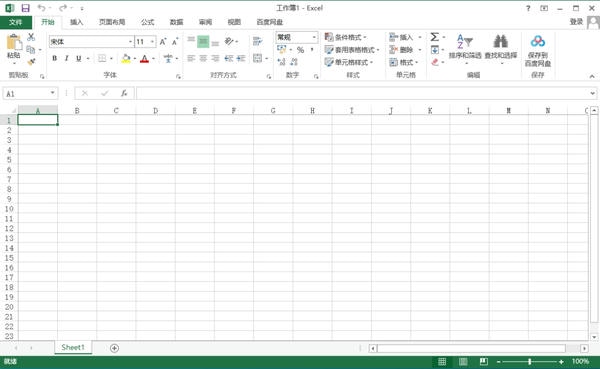Open the number format dropdown (常规)

point(314,37)
